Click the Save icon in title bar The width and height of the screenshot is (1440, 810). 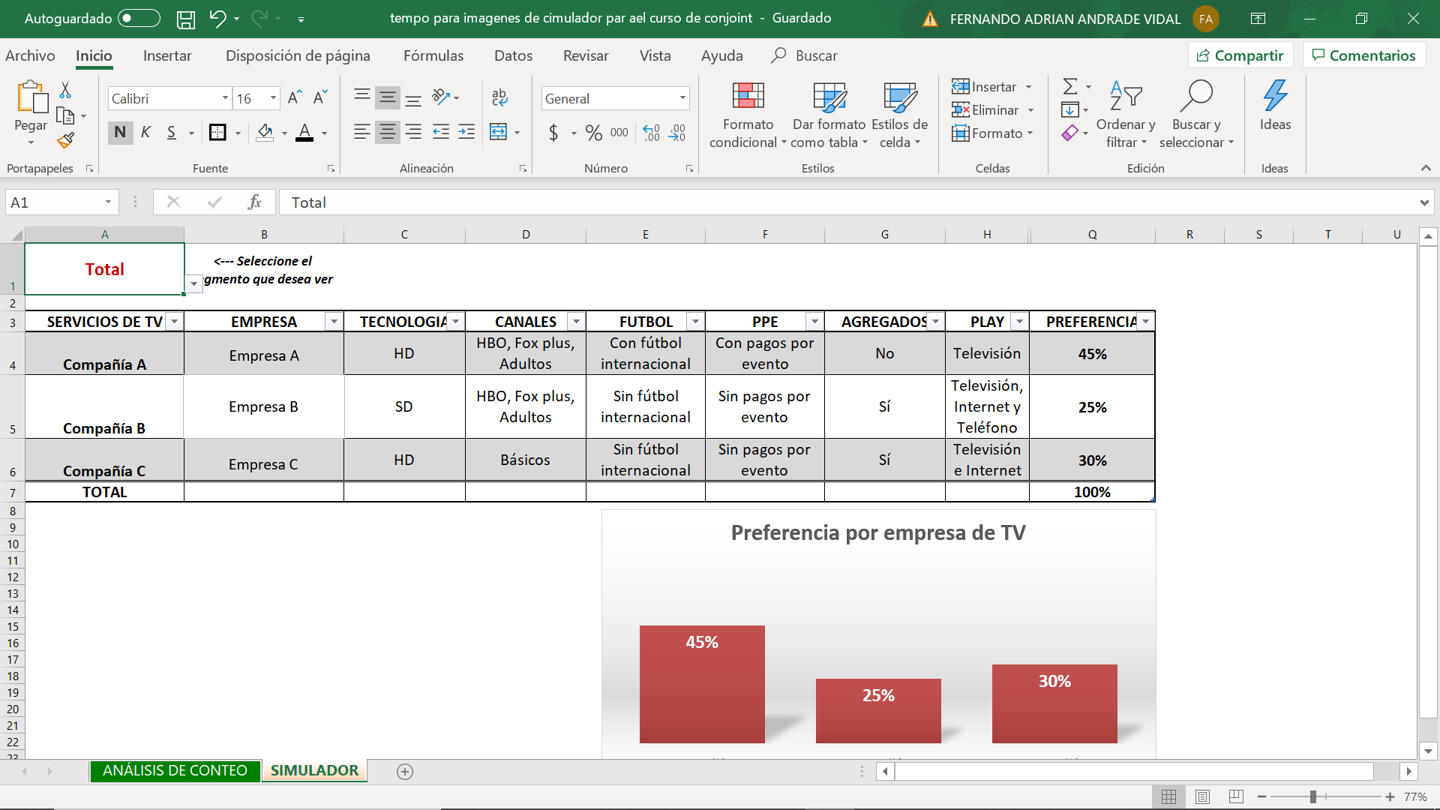(186, 19)
